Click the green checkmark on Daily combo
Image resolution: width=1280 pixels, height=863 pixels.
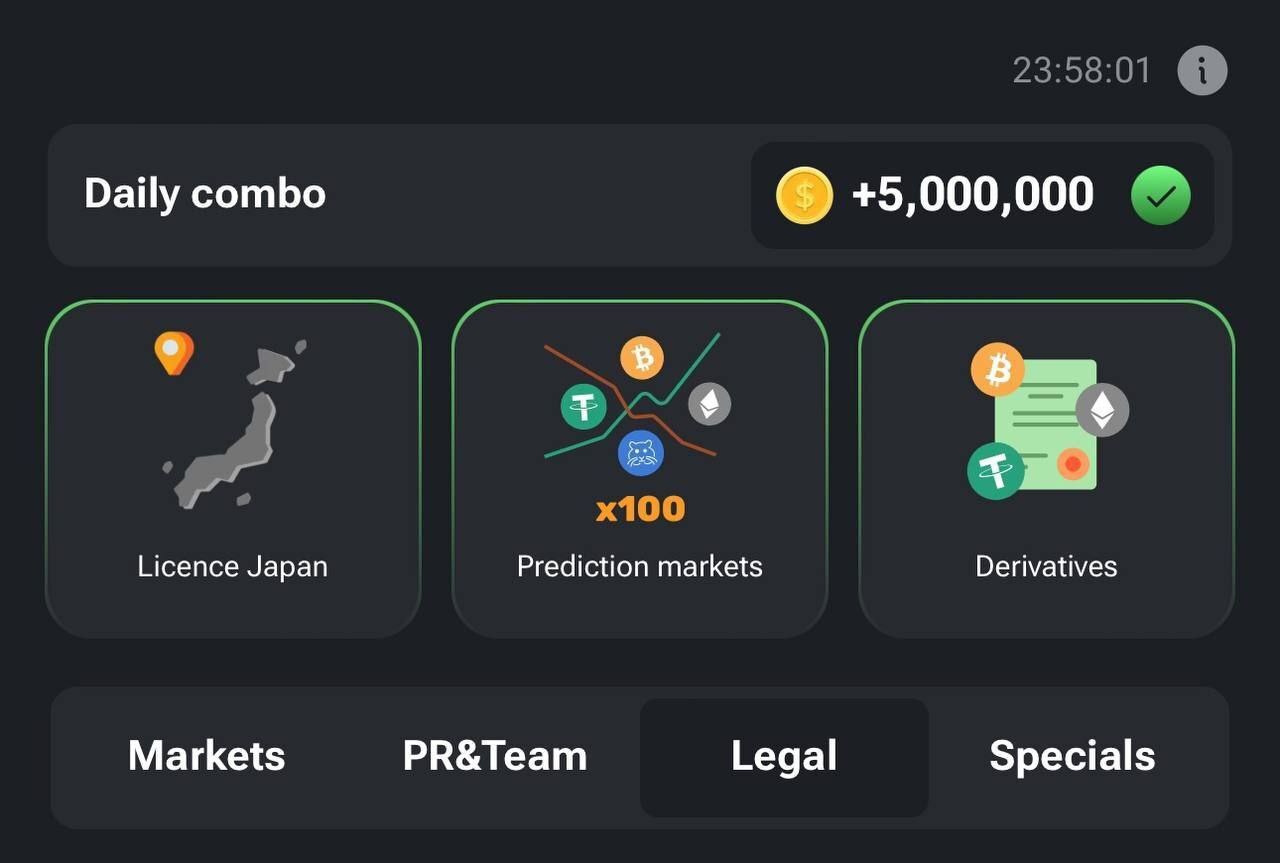(1161, 195)
